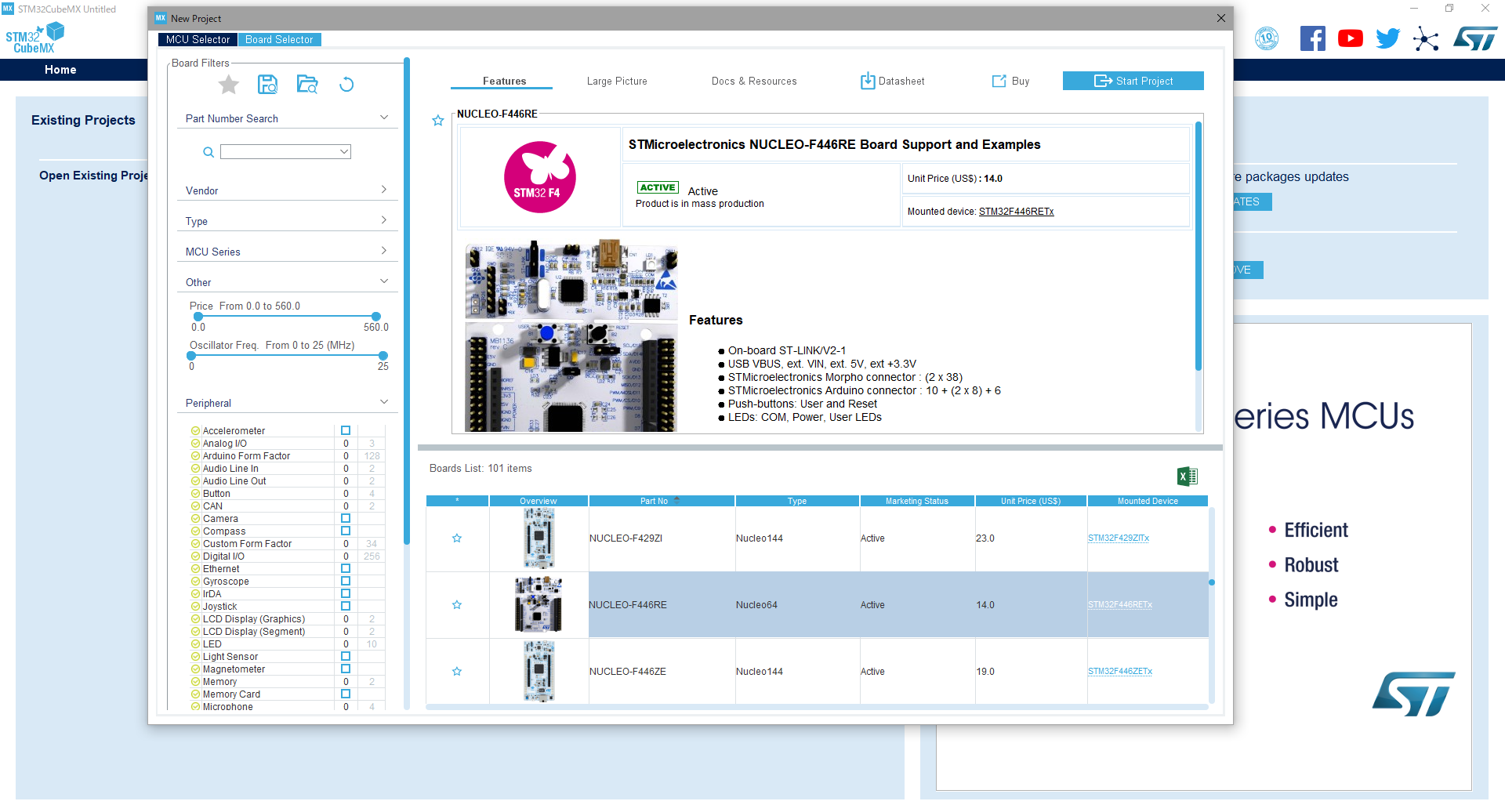Image resolution: width=1505 pixels, height=812 pixels.
Task: Switch to the Board Selector tab
Action: pos(279,39)
